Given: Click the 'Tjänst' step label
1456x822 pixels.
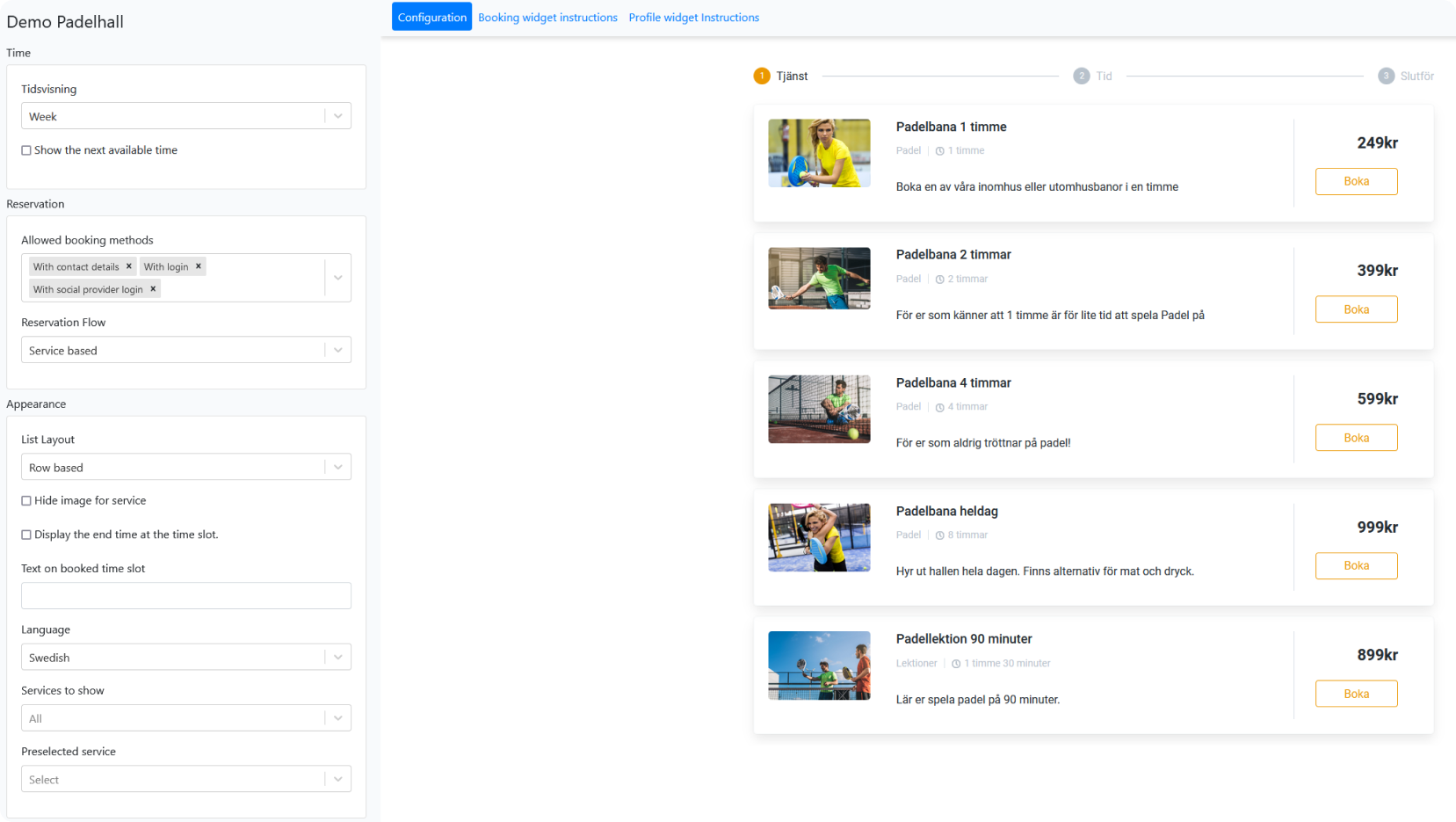Looking at the screenshot, I should pos(792,76).
